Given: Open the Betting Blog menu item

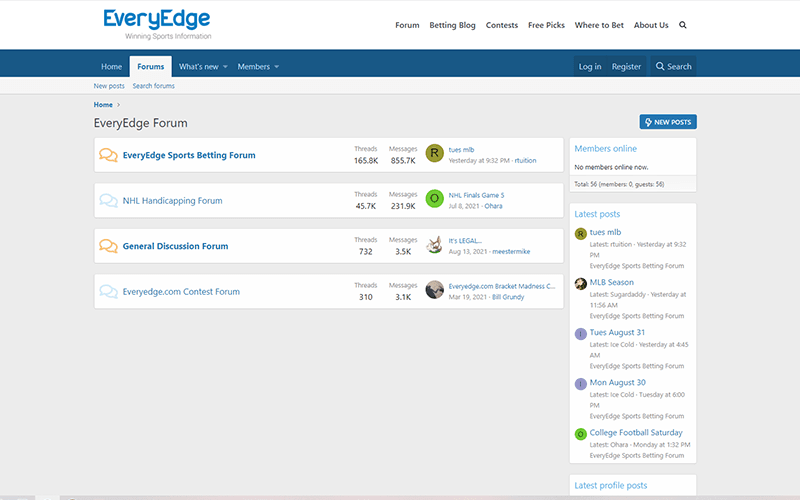Looking at the screenshot, I should coord(452,25).
